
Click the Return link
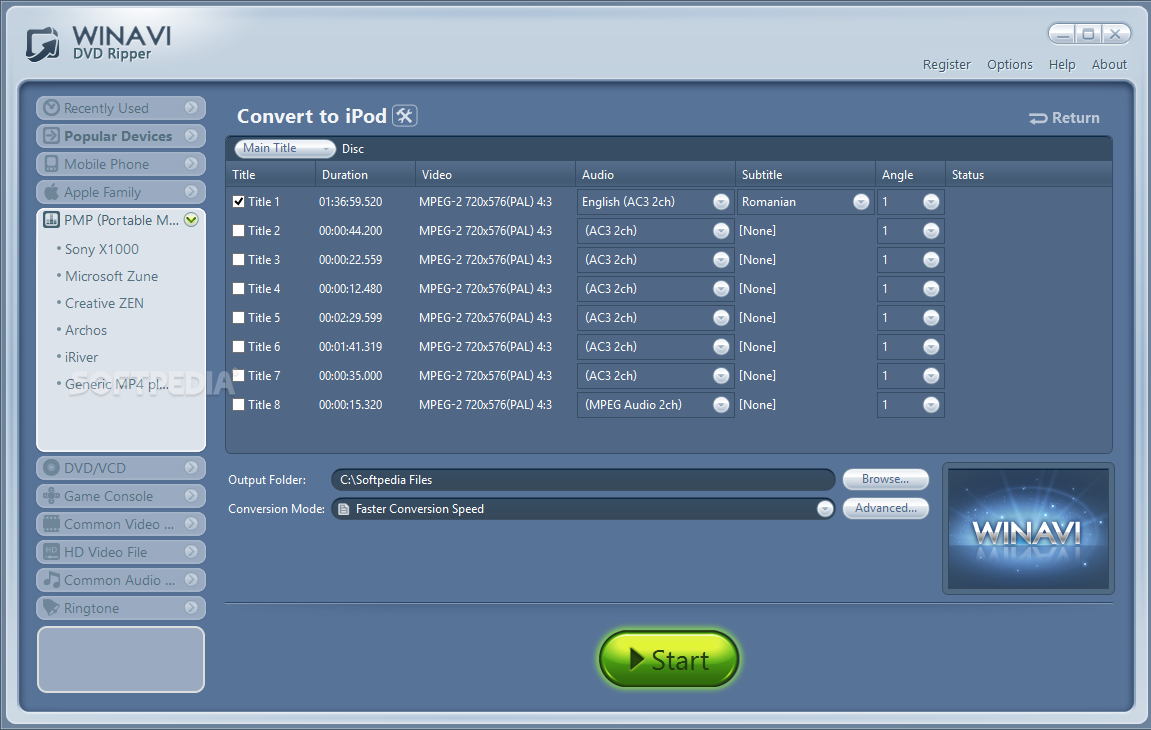point(1064,118)
